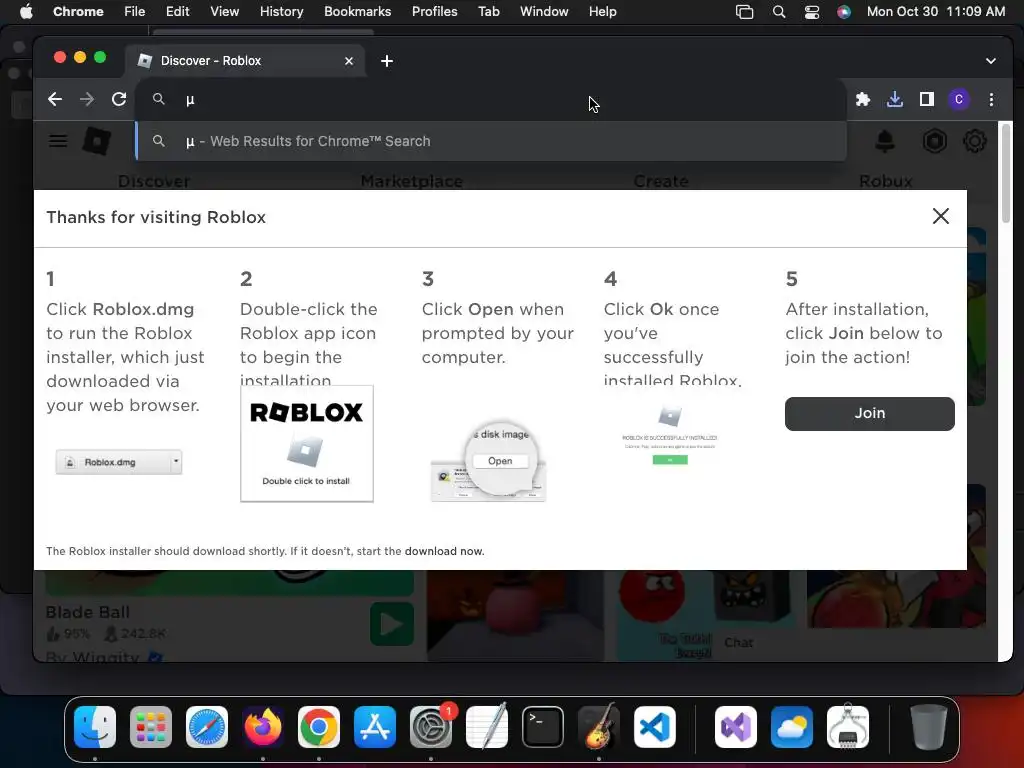Close the Discover - Roblox tab

tap(349, 61)
